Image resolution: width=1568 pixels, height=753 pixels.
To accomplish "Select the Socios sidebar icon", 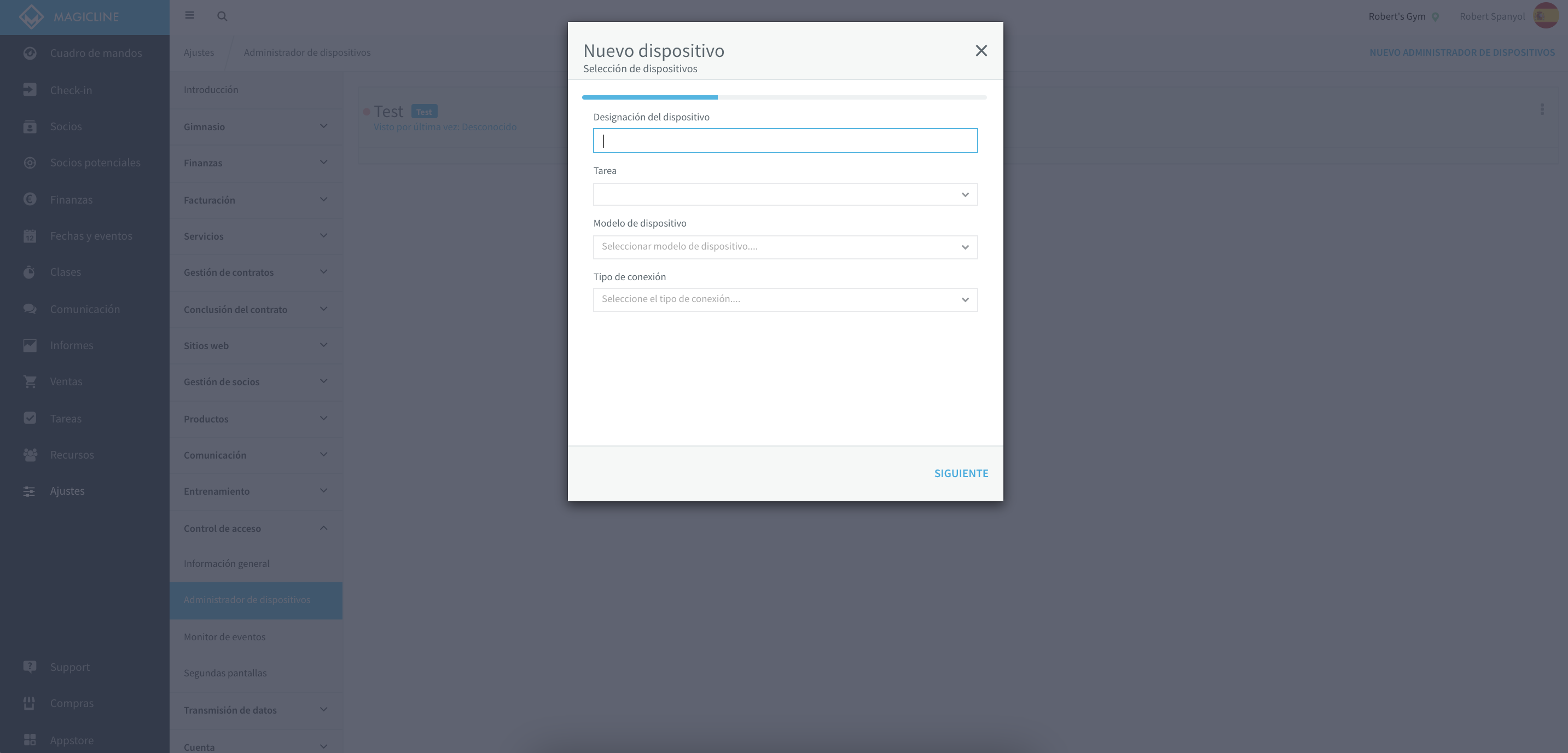I will 30,126.
